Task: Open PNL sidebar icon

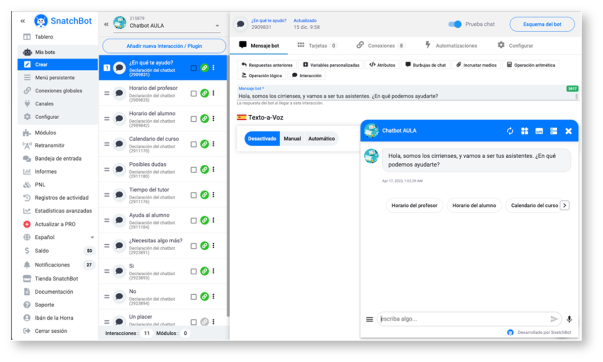Action: click(27, 185)
